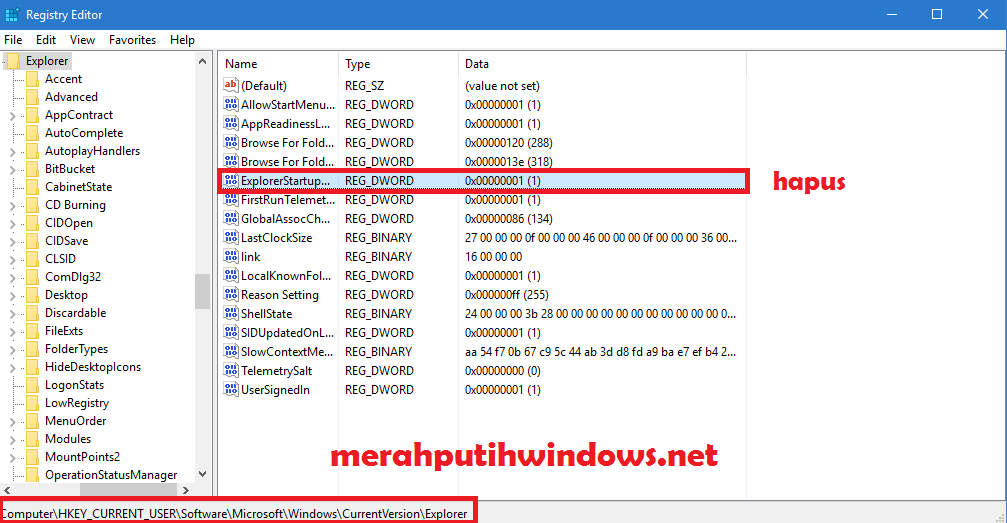Click the Advanced key folder icon
The height and width of the screenshot is (523, 1007).
[33, 97]
